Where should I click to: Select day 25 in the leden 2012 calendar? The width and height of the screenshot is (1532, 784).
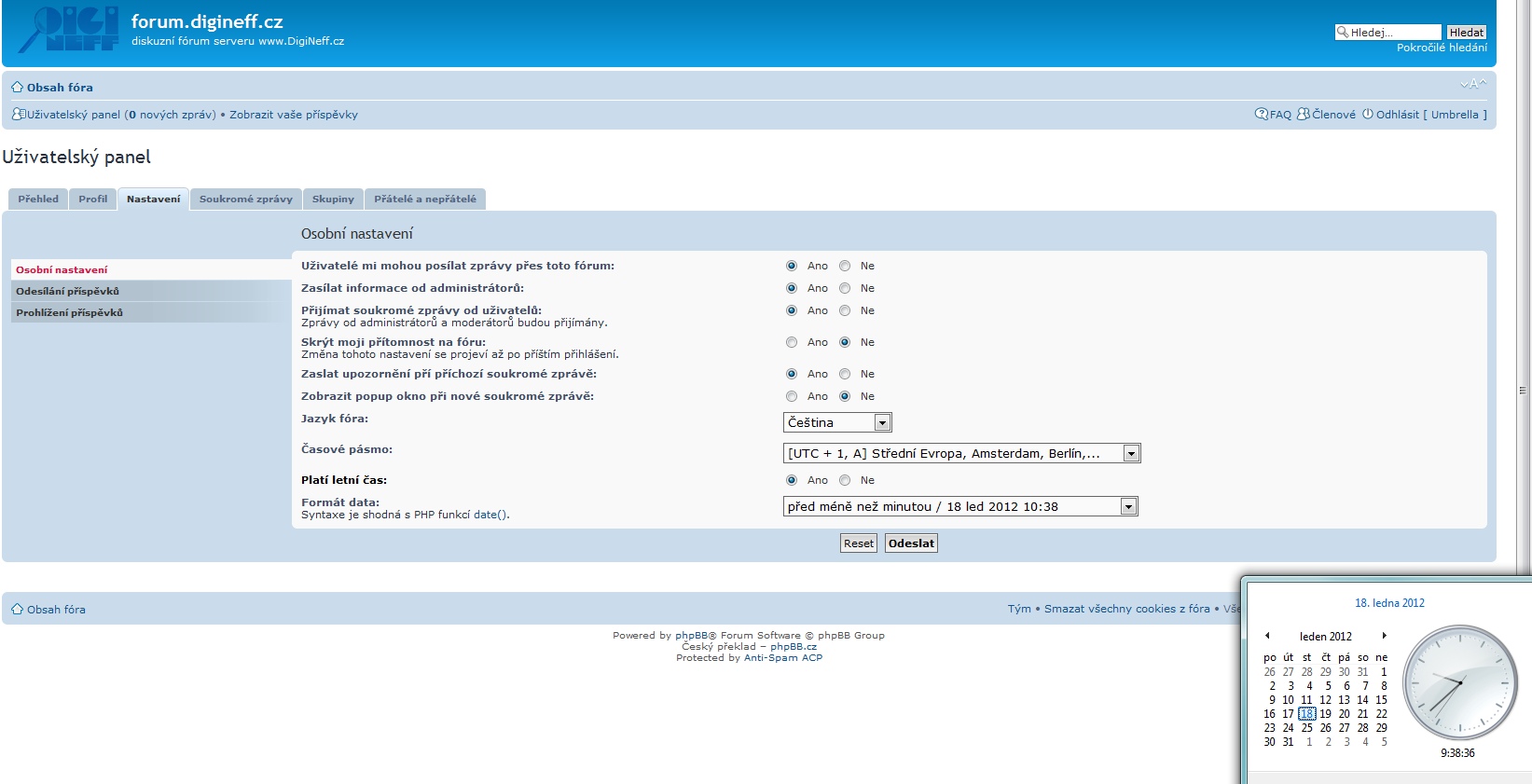[x=1306, y=728]
